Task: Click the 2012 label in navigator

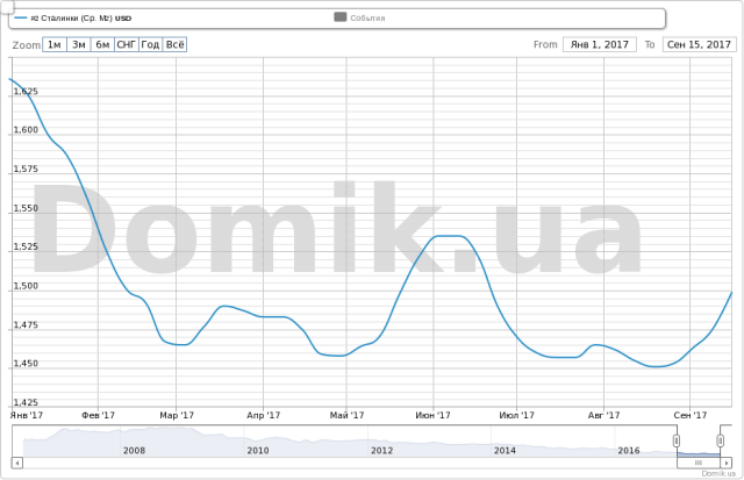Action: [381, 450]
